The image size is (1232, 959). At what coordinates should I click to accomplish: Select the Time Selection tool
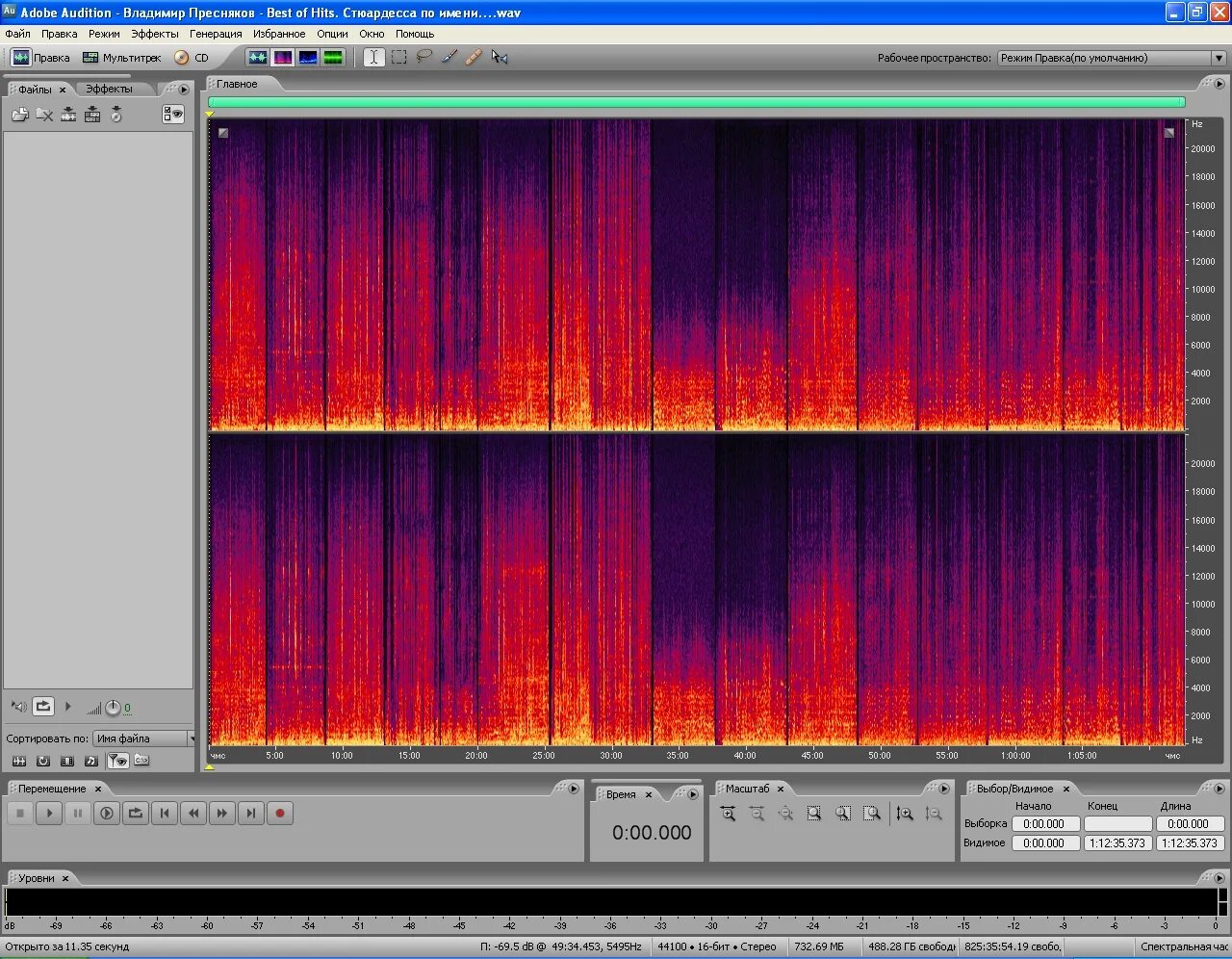click(373, 57)
